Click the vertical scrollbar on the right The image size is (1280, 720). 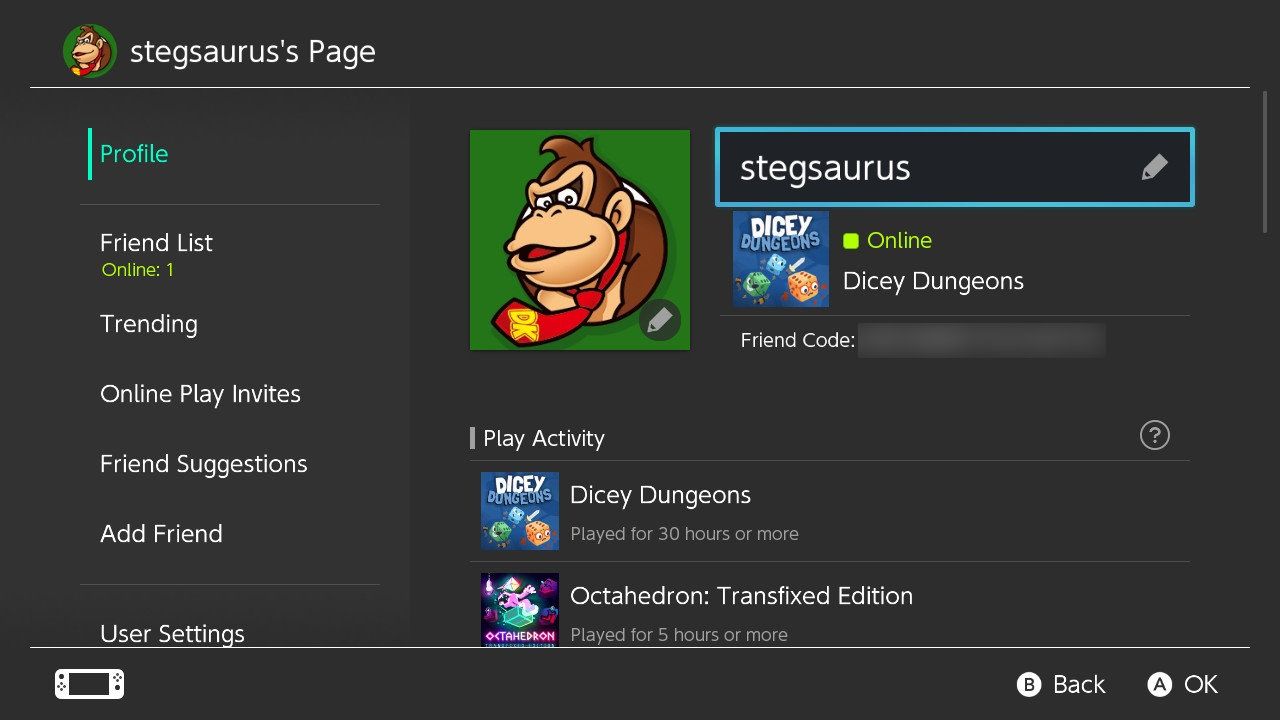[1265, 164]
